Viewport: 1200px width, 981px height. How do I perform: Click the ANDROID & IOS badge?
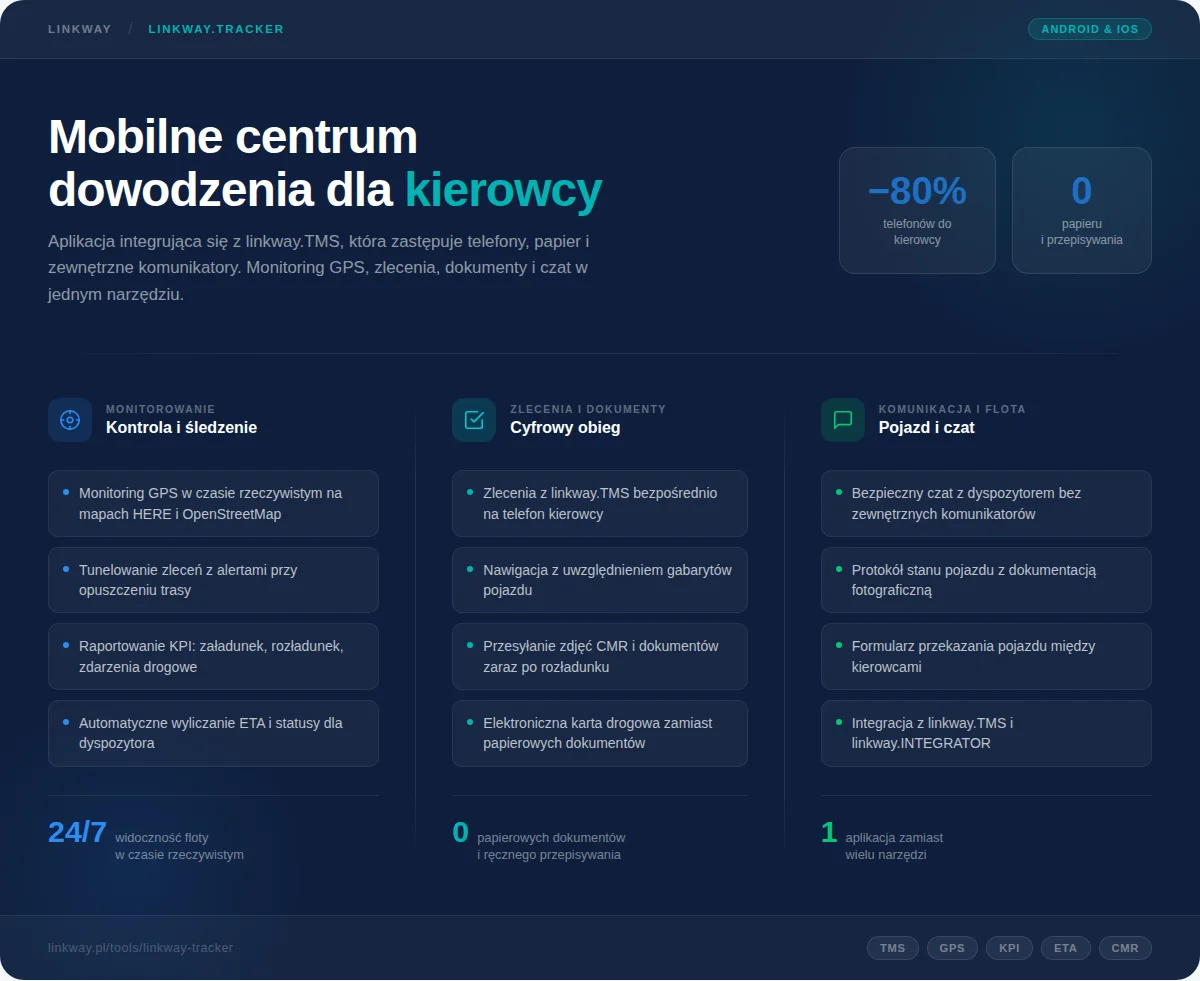[1090, 29]
